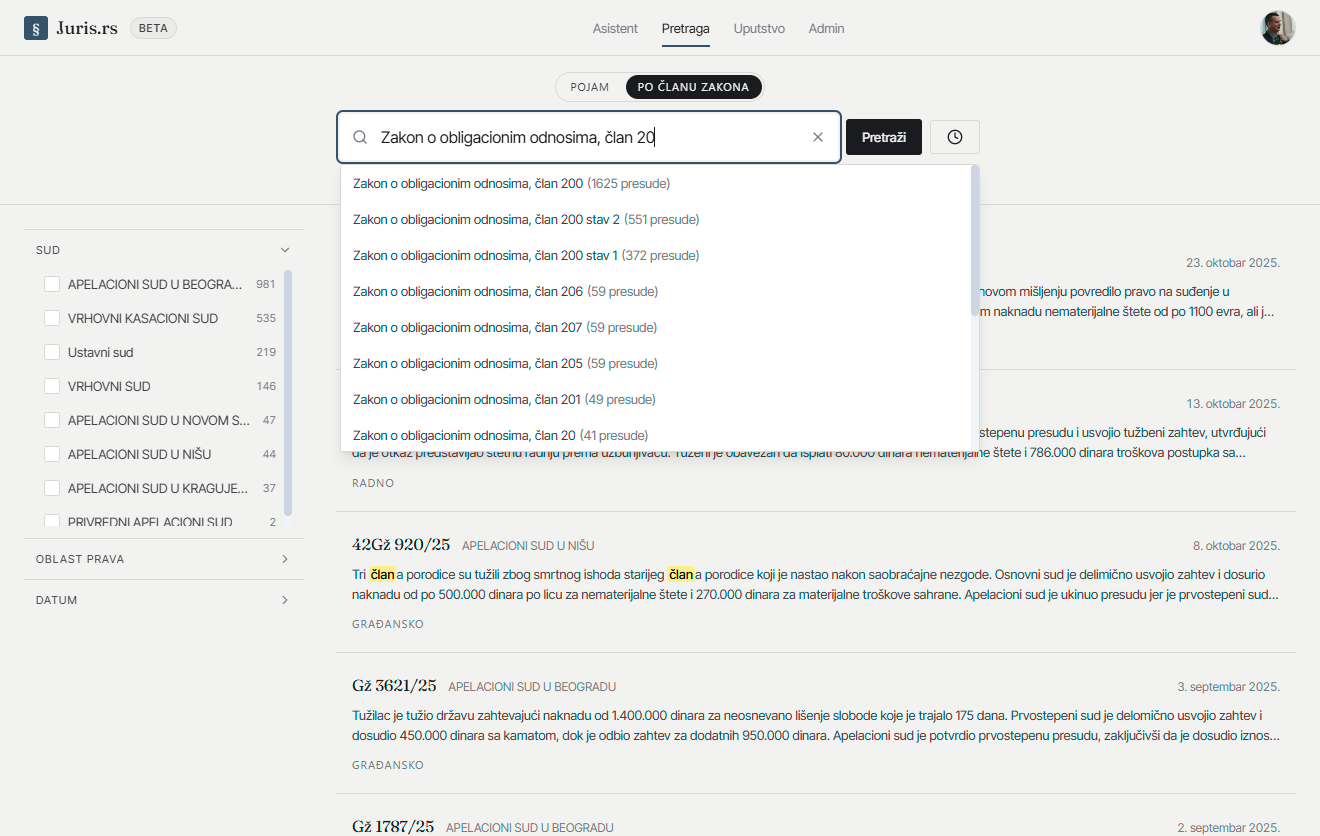Open case 42Gž 920/25

pos(401,545)
